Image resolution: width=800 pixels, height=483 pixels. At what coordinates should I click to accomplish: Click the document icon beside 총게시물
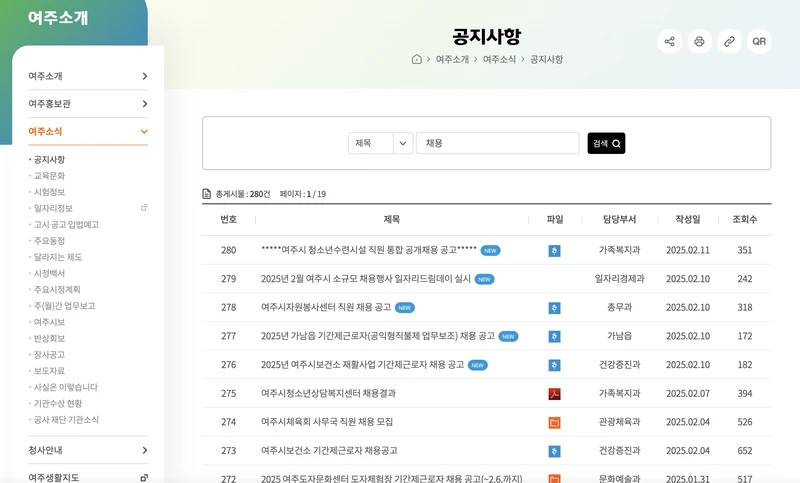pos(206,194)
